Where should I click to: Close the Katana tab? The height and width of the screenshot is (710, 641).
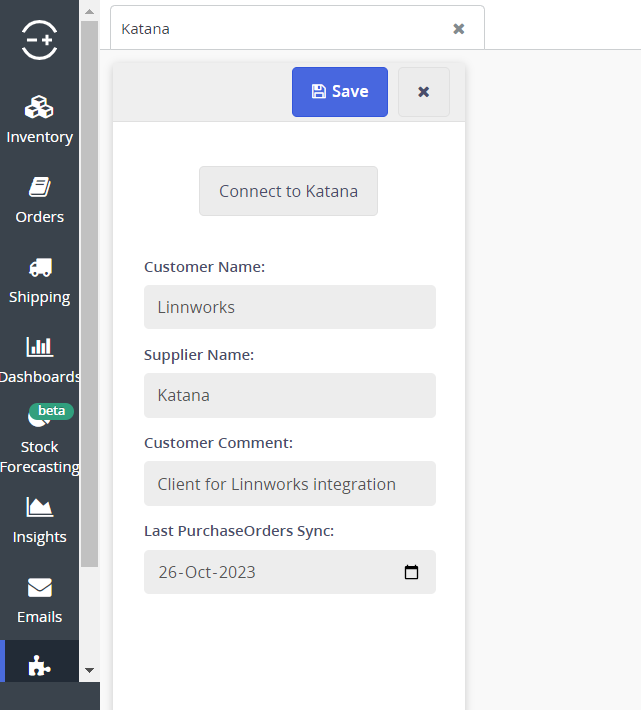coord(459,29)
